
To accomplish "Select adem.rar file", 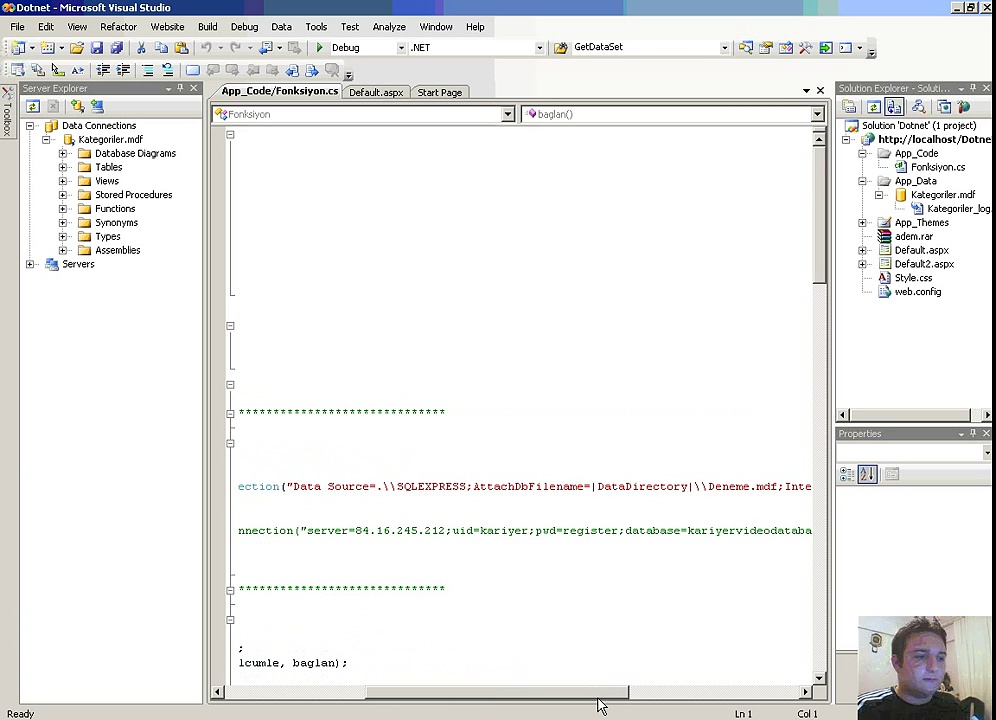I will 913,237.
